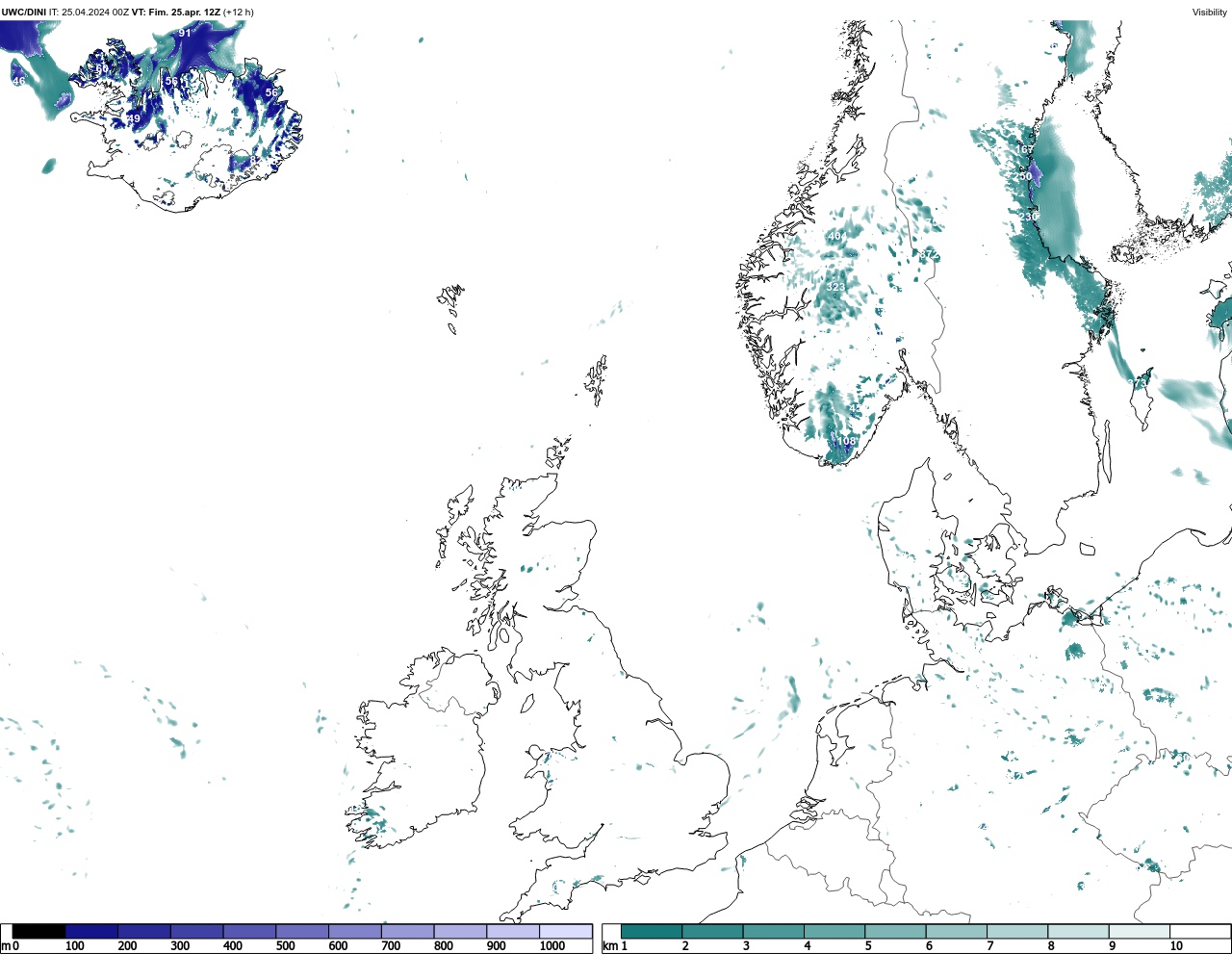Screen dimensions: 1232x954
Task: Click the '372' visibility value on map
Action: (929, 254)
